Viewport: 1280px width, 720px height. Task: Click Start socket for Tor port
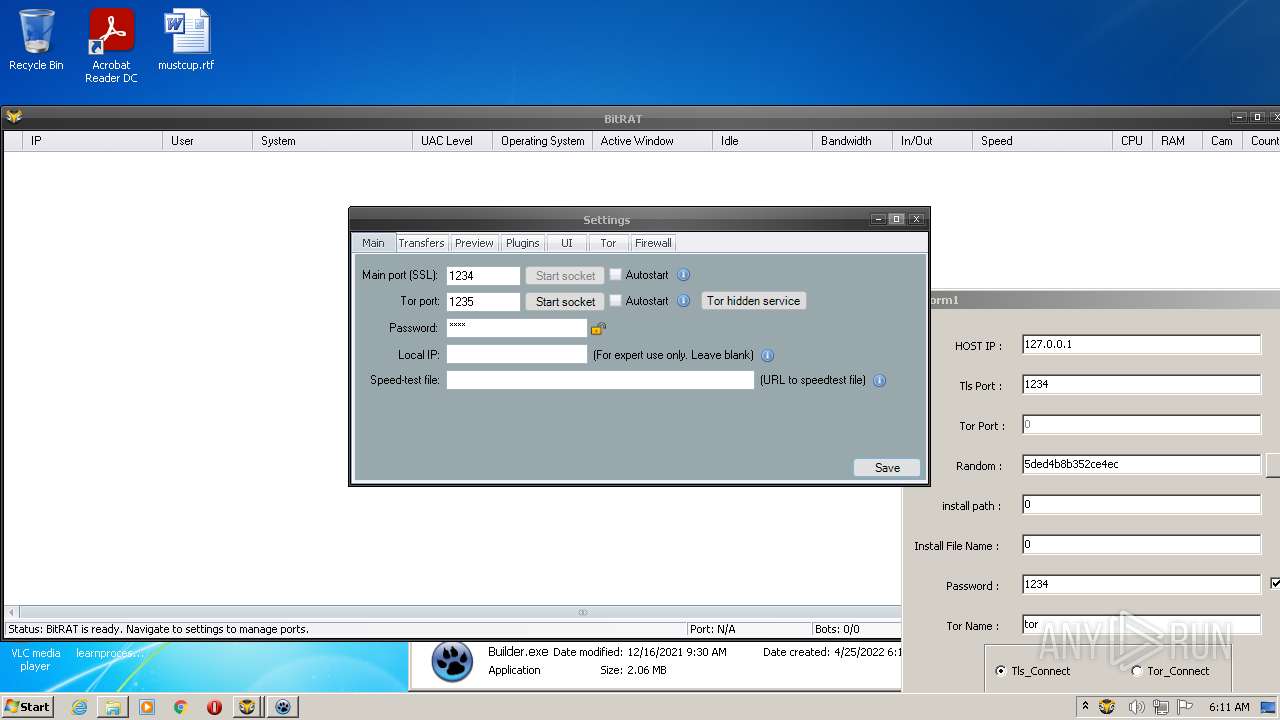pos(565,301)
